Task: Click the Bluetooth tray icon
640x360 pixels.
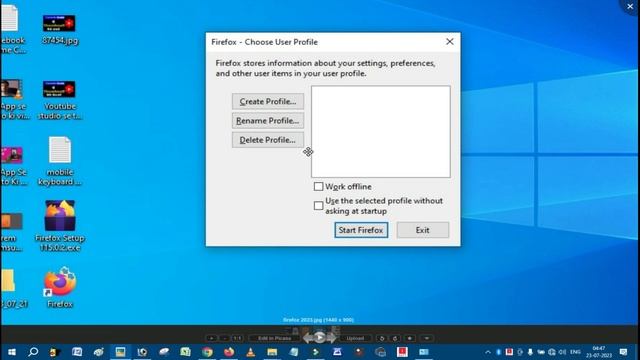Action: click(x=498, y=352)
